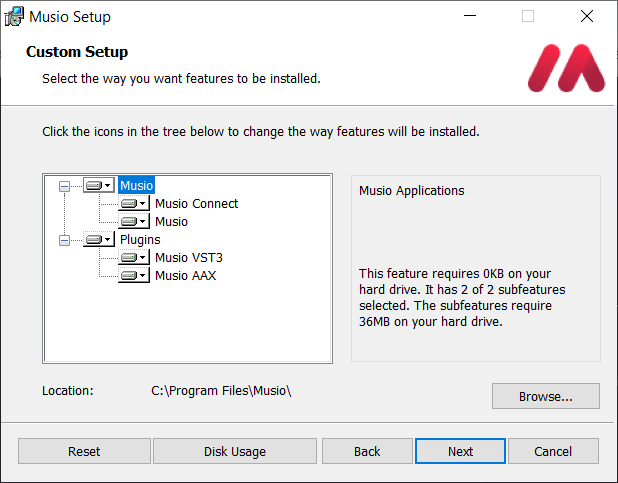Click the drive icon beside the top-level Musio feature

98,185
